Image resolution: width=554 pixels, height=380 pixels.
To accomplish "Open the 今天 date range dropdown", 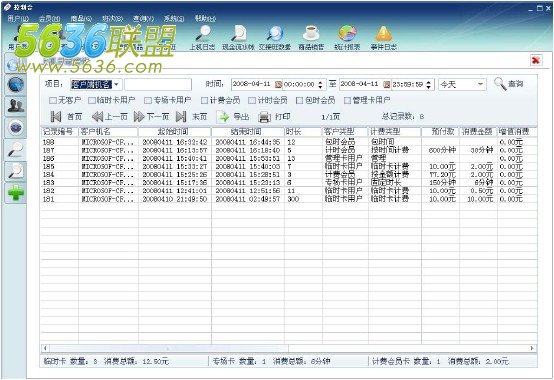I will tap(480, 84).
